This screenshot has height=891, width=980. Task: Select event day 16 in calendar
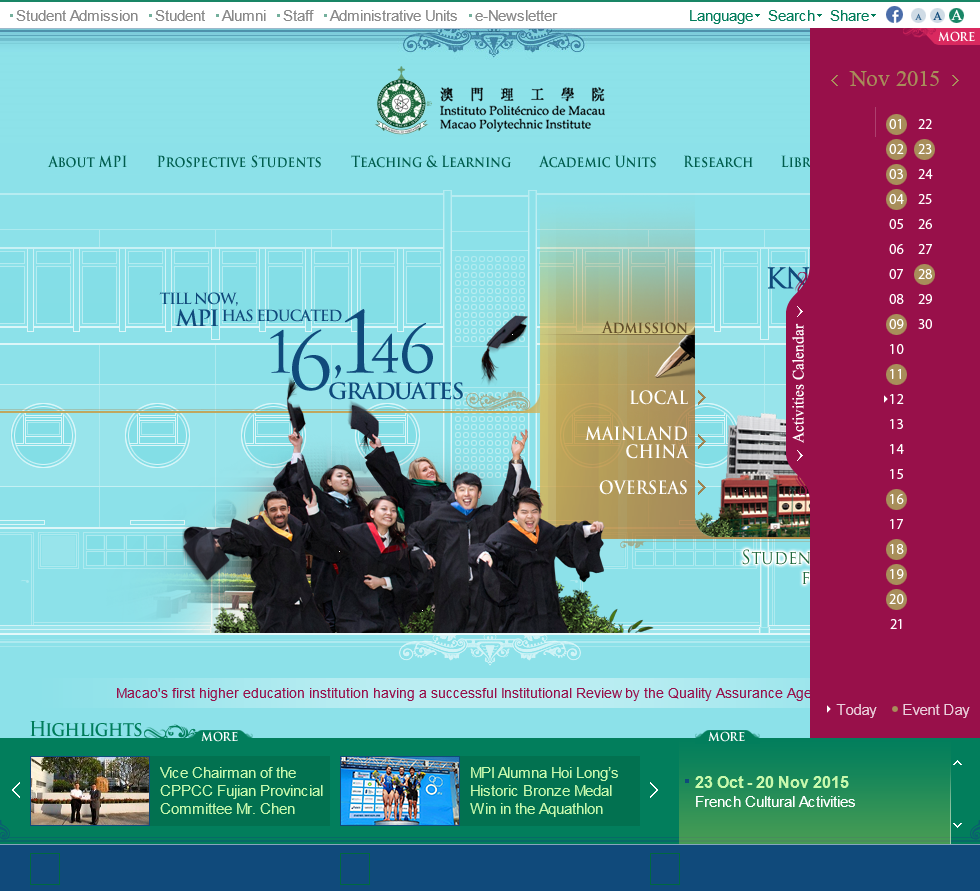pyautogui.click(x=896, y=499)
